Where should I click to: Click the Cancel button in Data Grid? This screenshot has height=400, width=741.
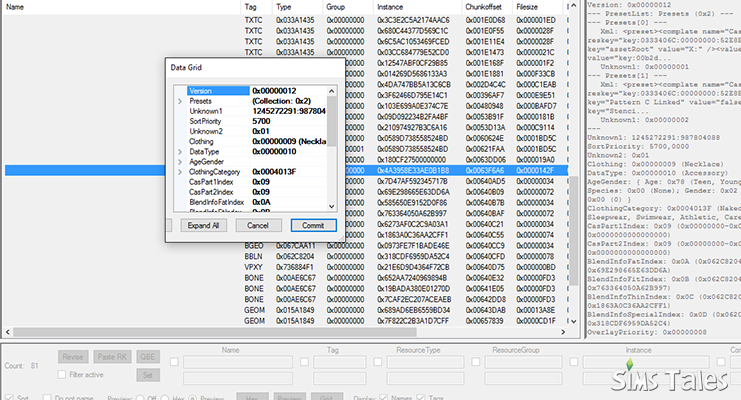pyautogui.click(x=258, y=226)
